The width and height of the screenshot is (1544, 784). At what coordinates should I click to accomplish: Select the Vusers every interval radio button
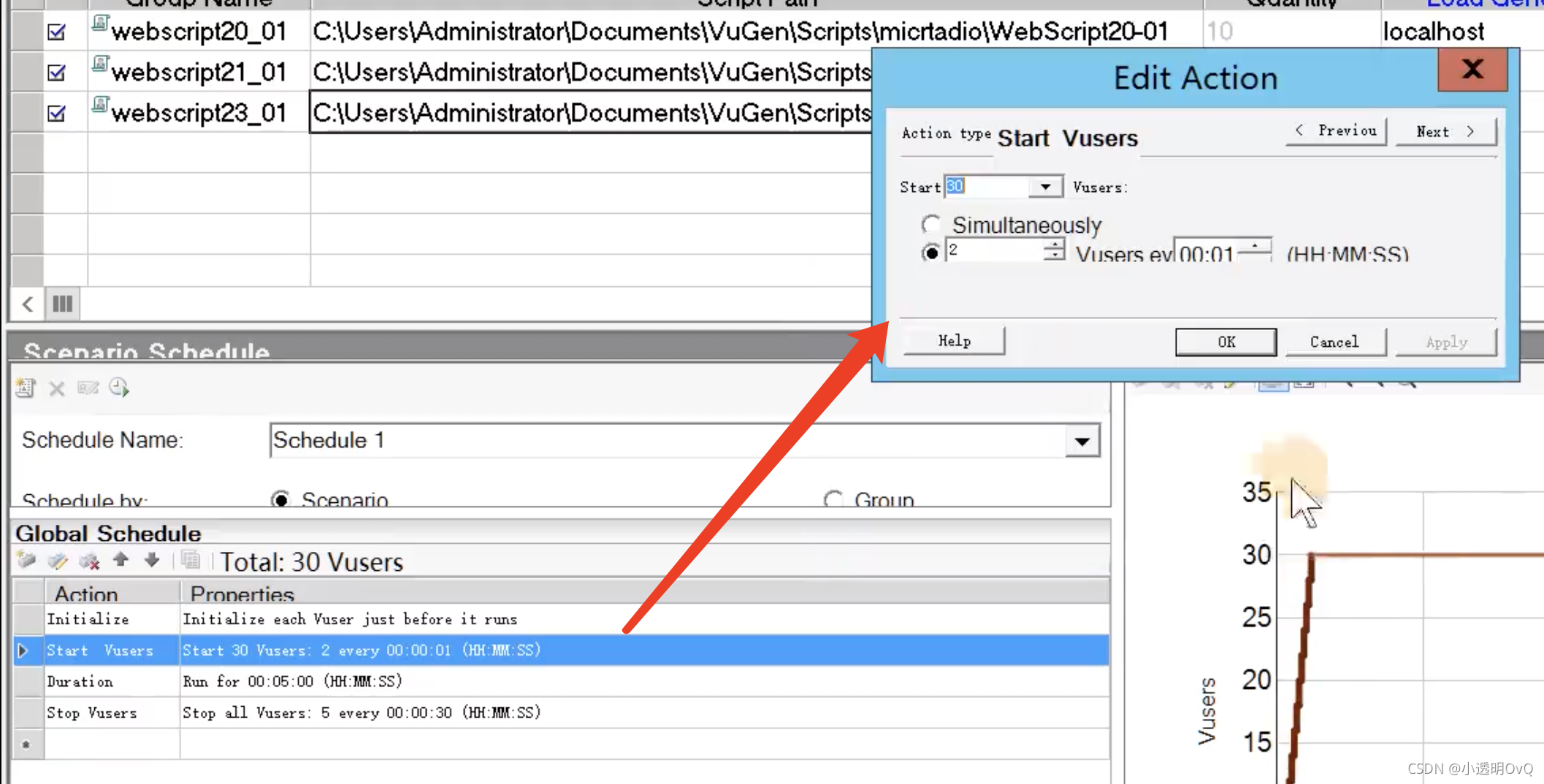coord(930,253)
